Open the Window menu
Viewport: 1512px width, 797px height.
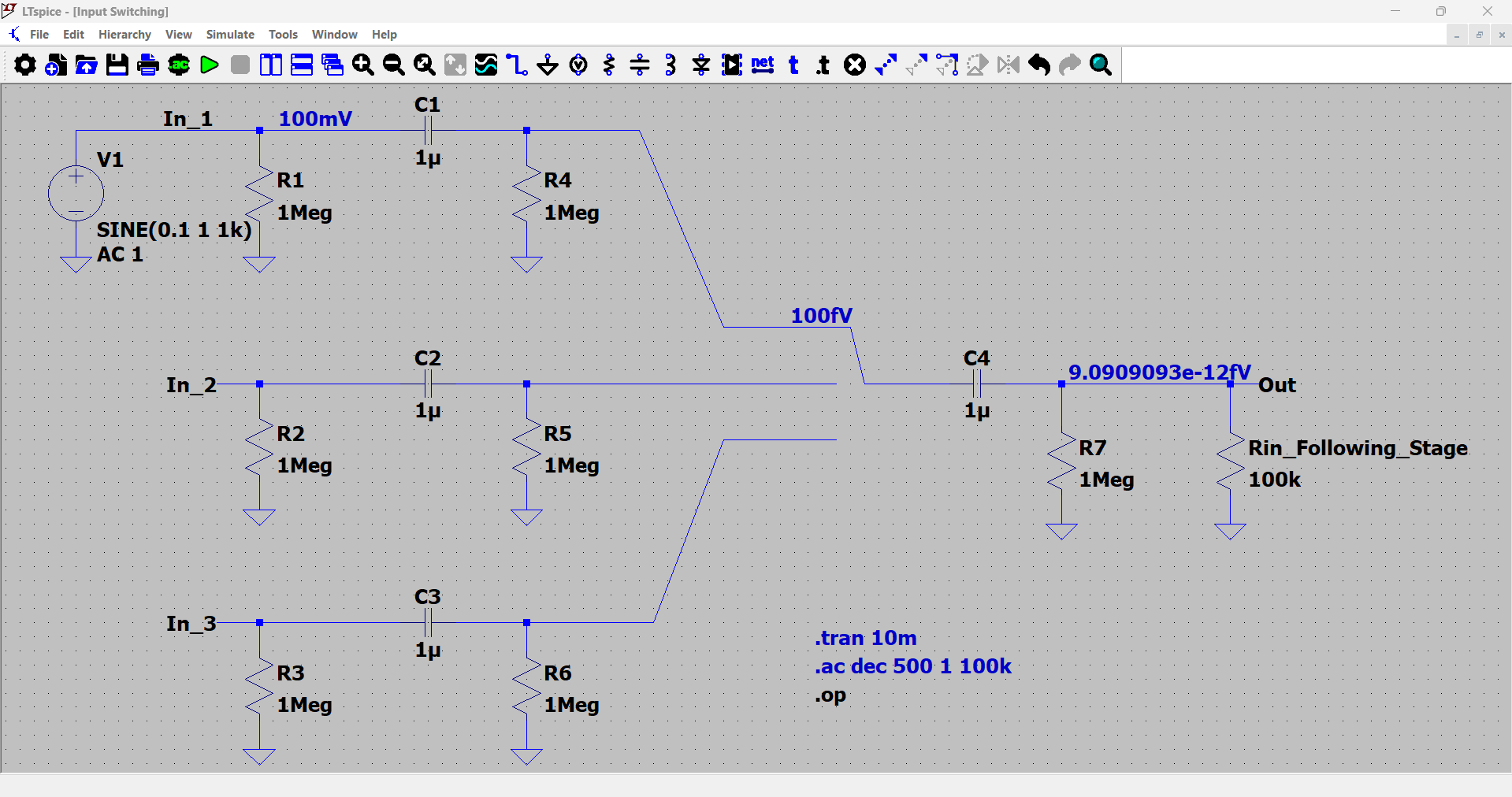click(x=335, y=35)
